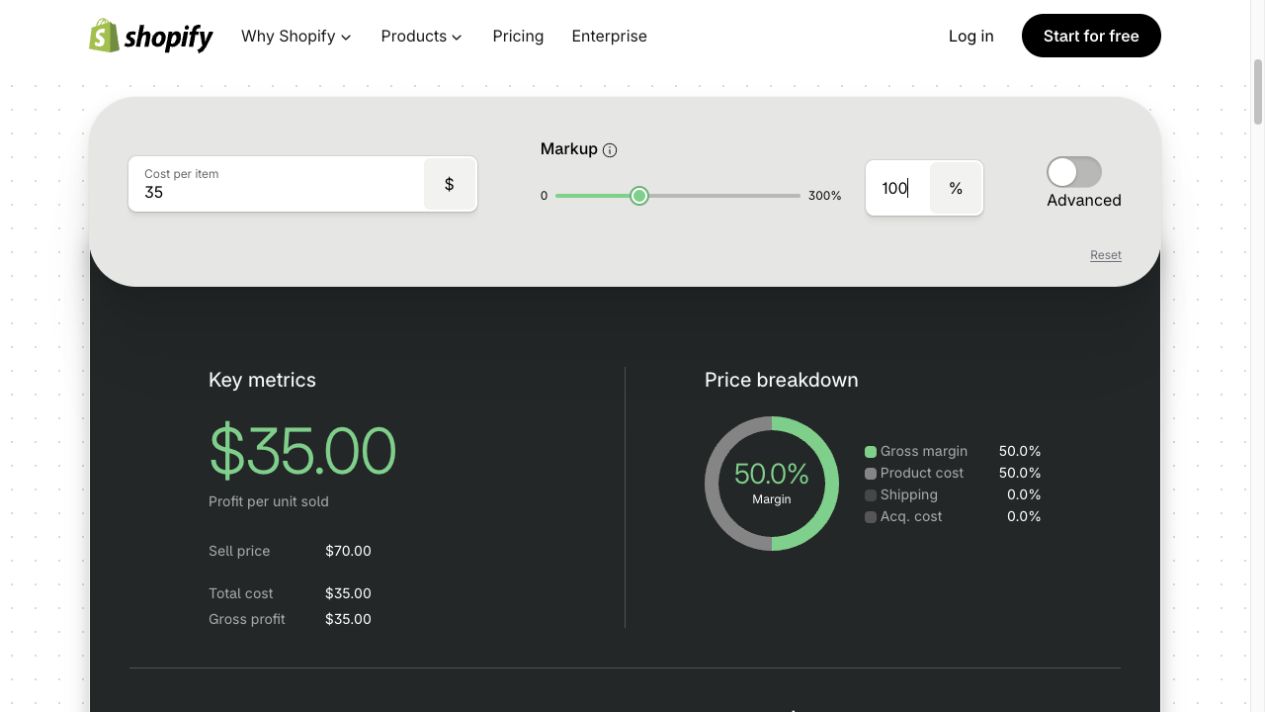Click the Gross margin 50.0% value

[x=1020, y=451]
